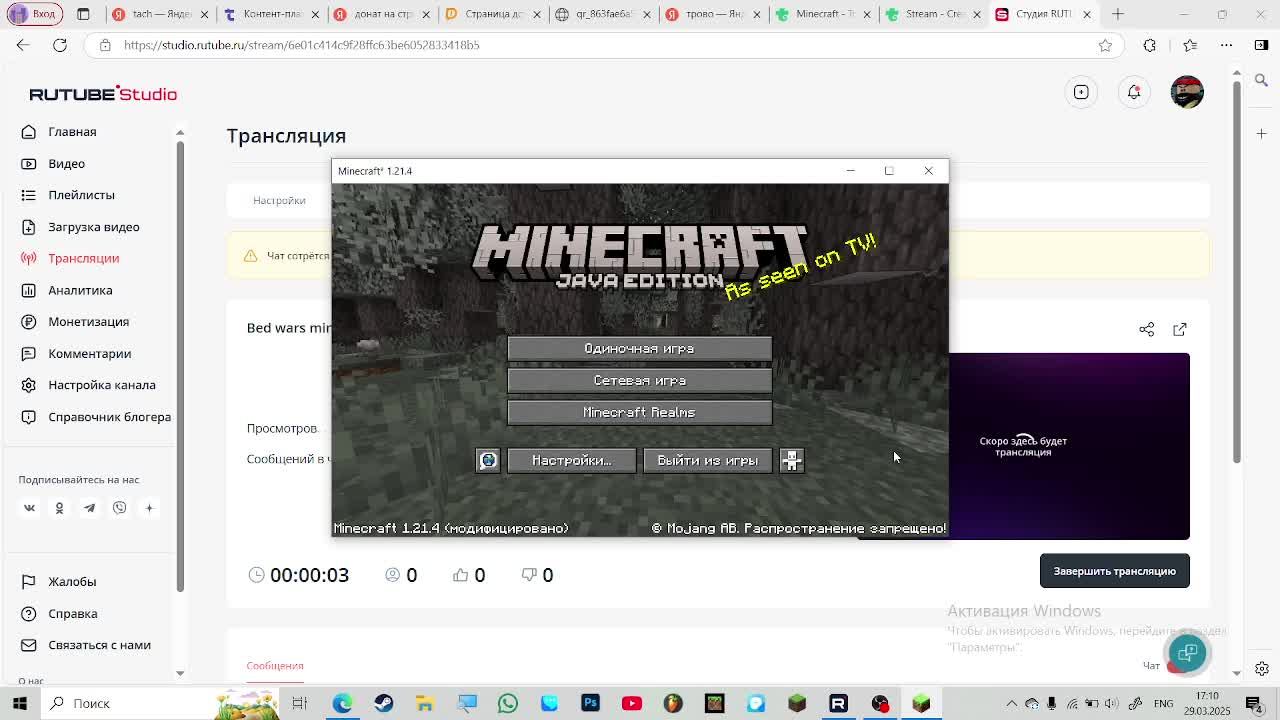Bookmark page with star icon
This screenshot has height=720, width=1280.
coord(1105,45)
